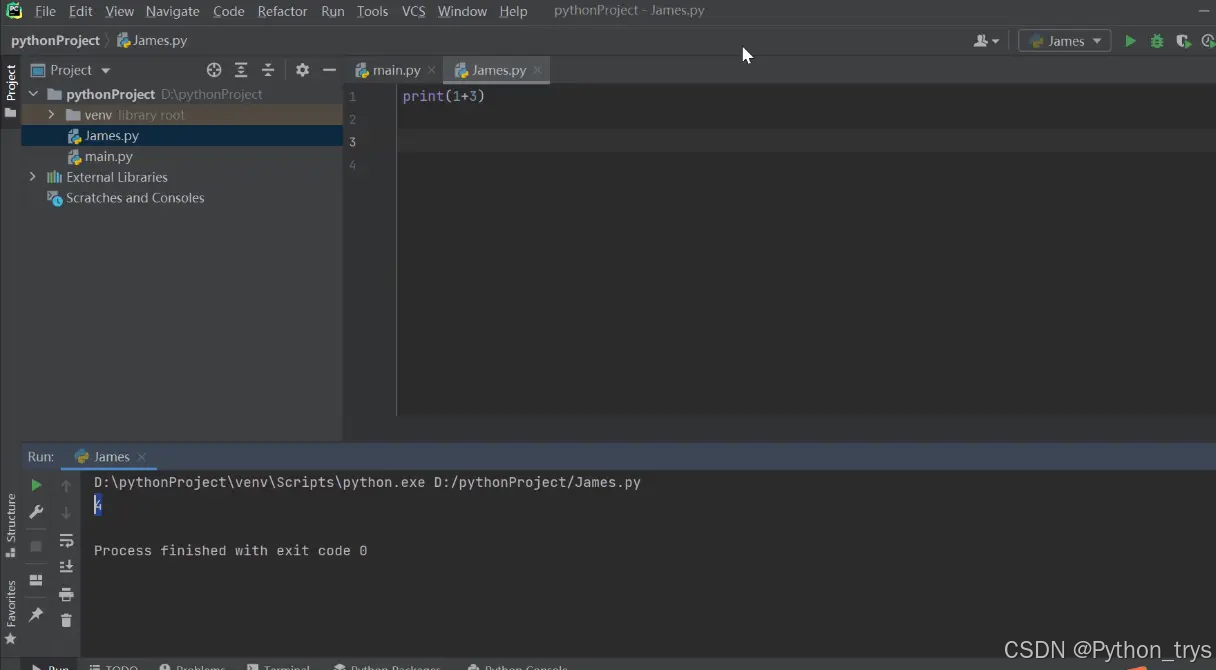The width and height of the screenshot is (1216, 670).
Task: Open the Structure side tool window
Action: point(11,525)
